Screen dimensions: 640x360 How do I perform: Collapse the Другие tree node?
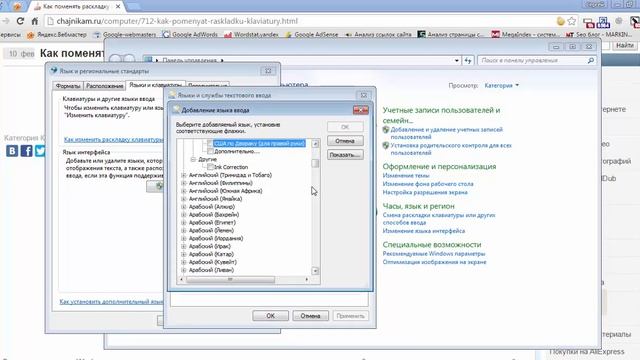coord(193,159)
